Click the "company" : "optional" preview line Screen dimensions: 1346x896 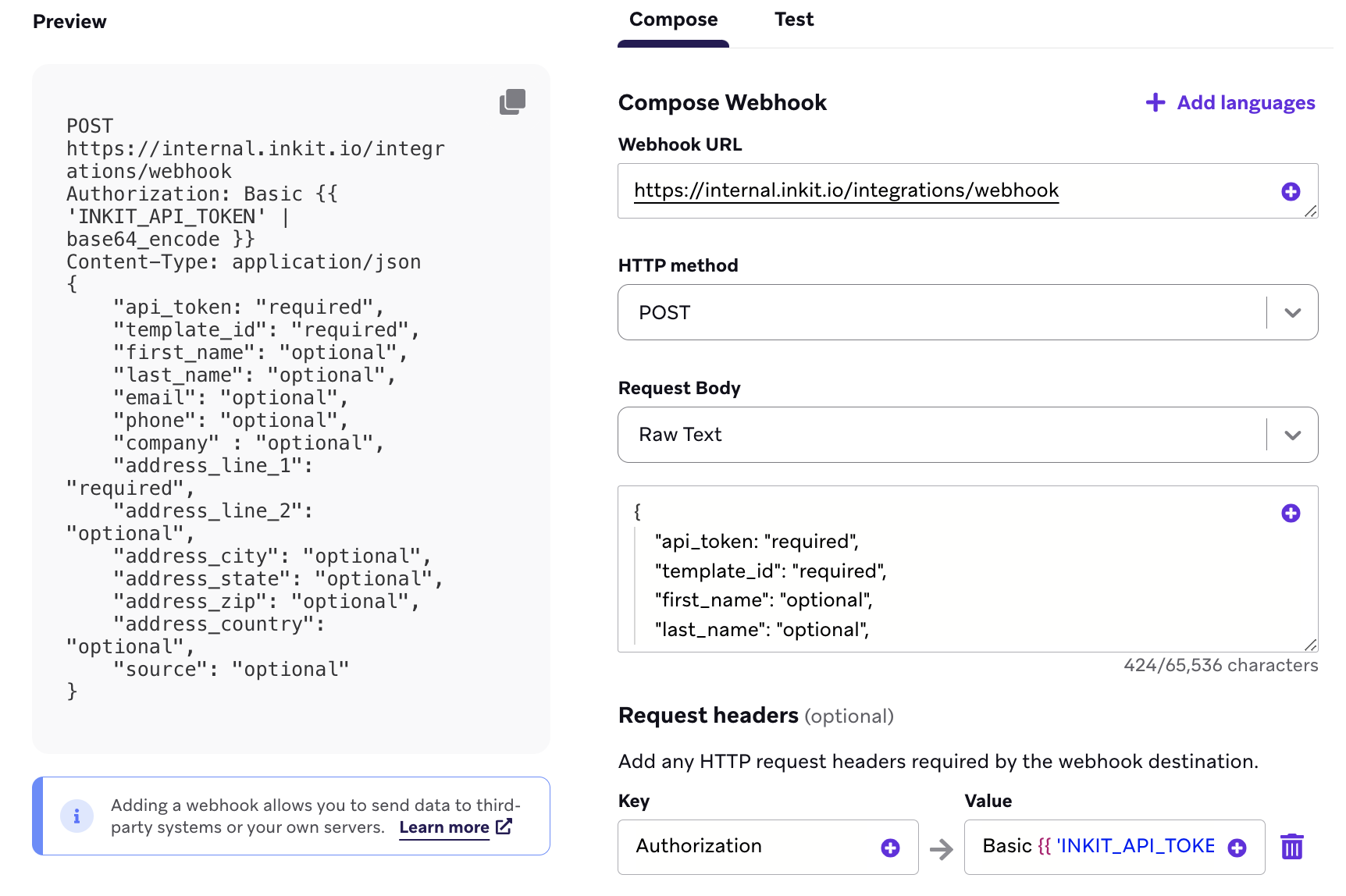(249, 443)
